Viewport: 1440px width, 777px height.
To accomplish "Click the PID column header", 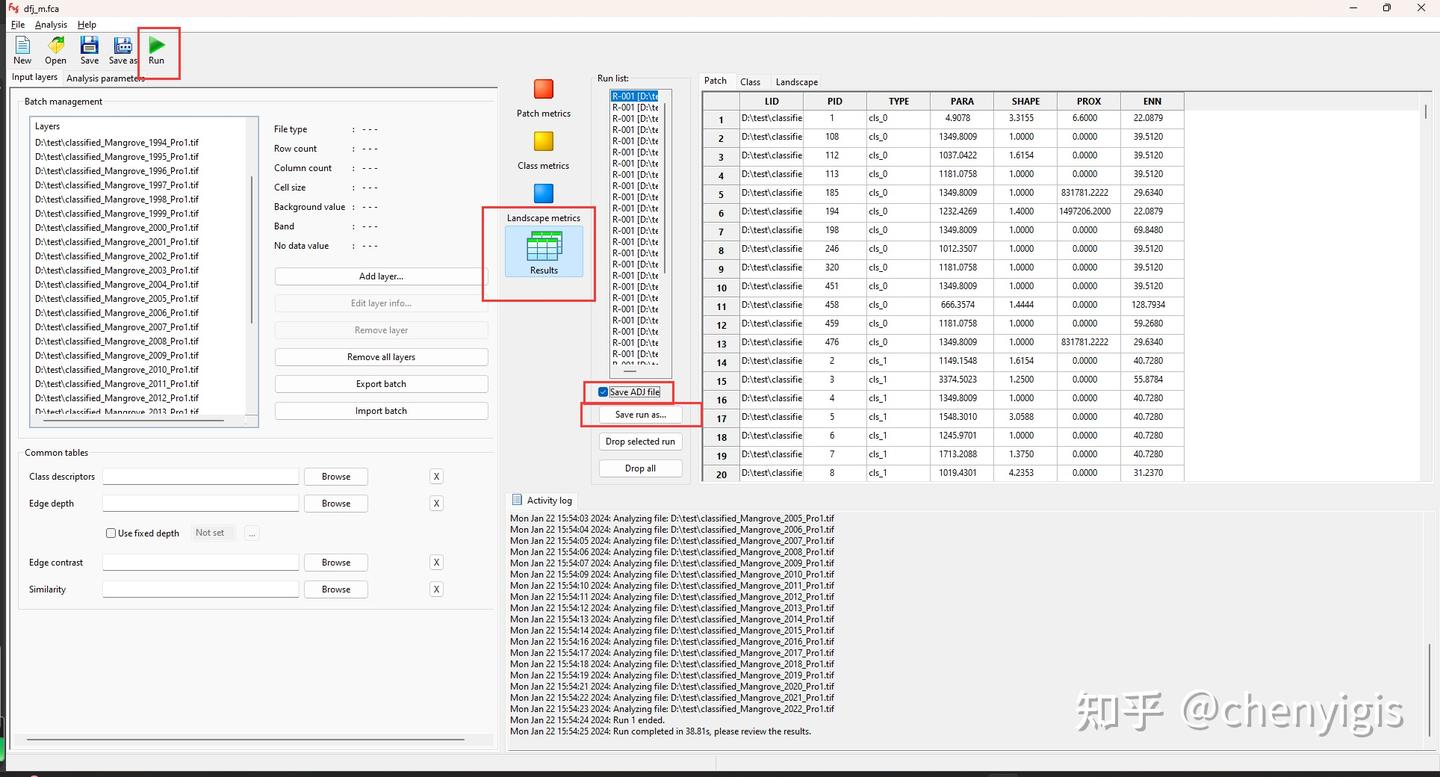I will [x=835, y=101].
